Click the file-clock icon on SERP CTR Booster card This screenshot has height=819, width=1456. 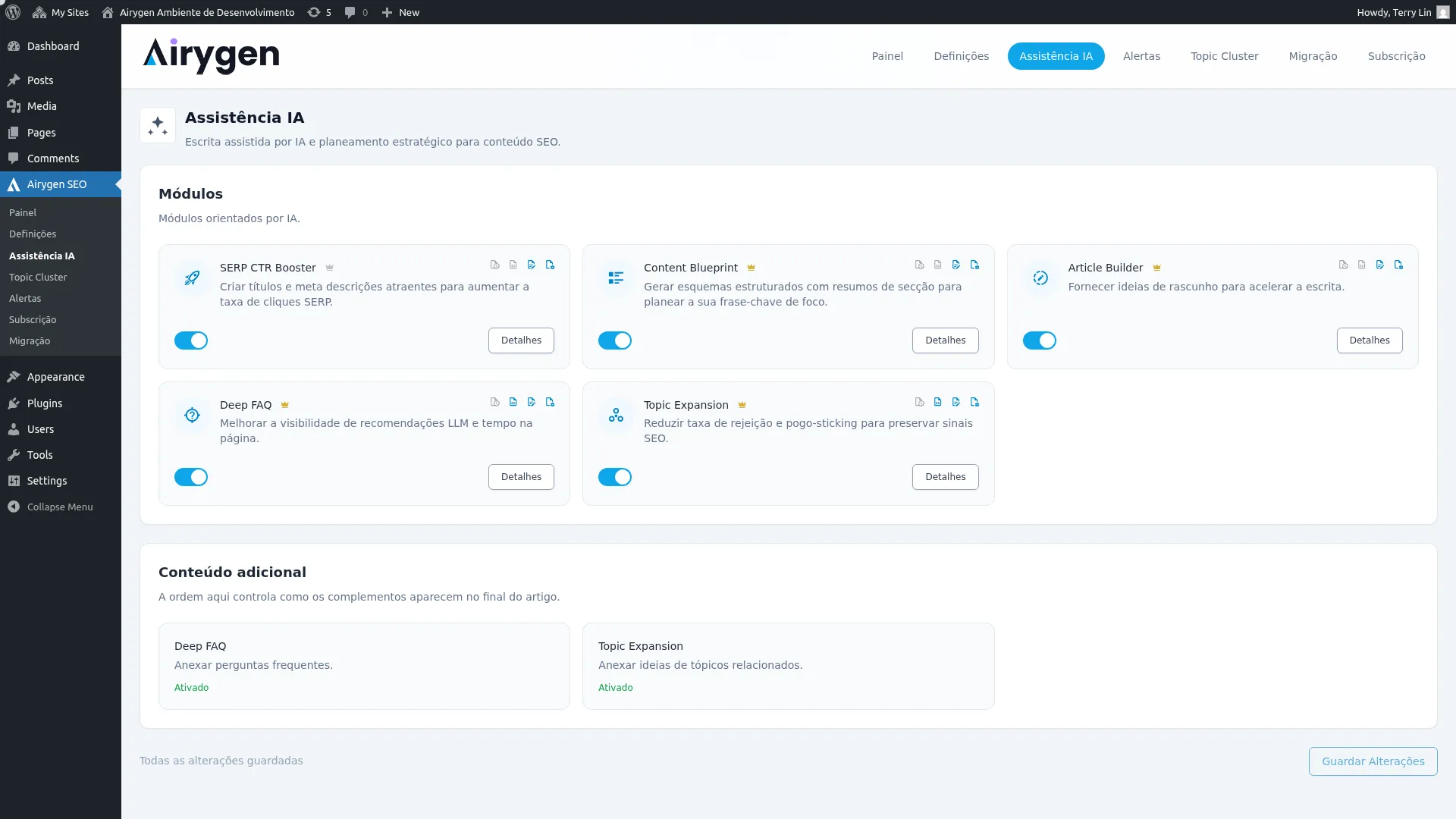495,265
